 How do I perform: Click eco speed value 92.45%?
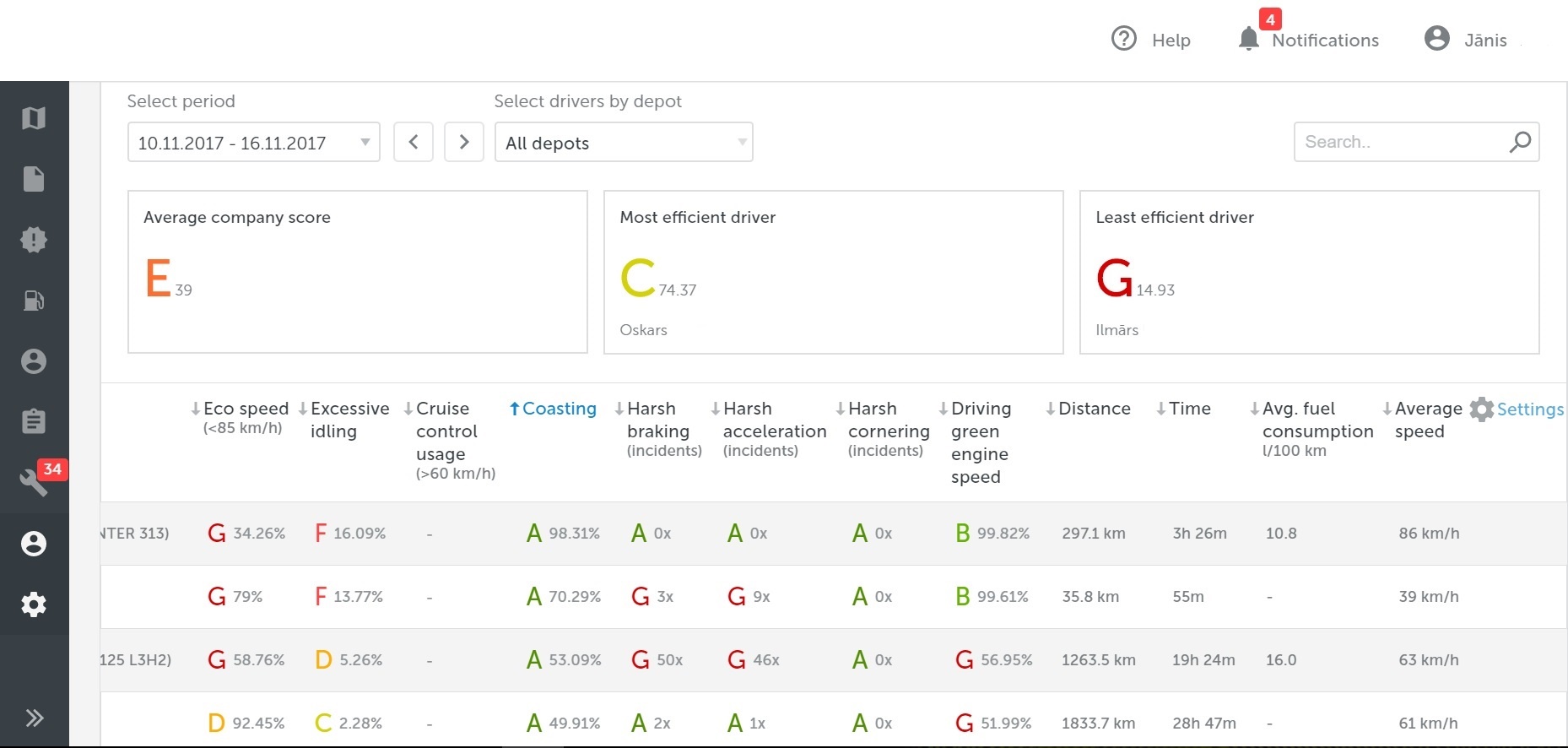click(x=258, y=724)
